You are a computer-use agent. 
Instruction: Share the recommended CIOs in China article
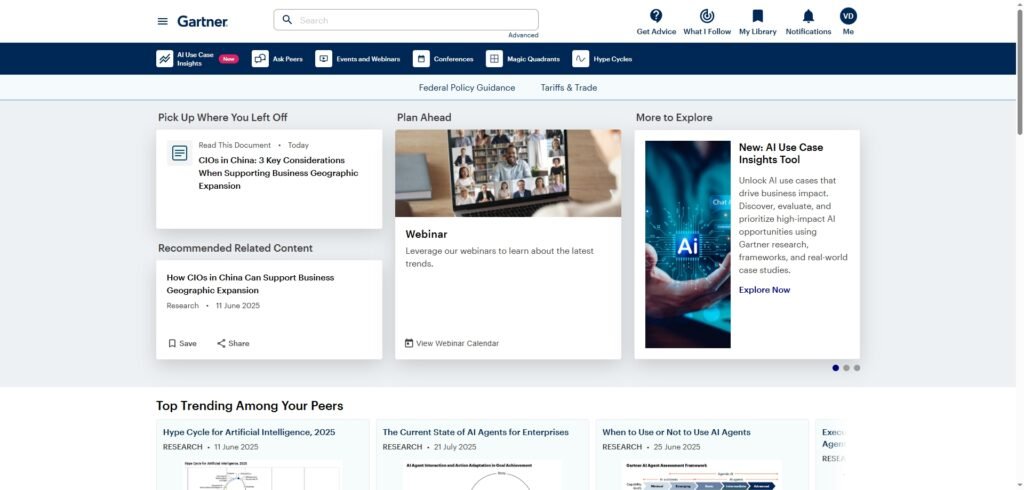tap(233, 343)
